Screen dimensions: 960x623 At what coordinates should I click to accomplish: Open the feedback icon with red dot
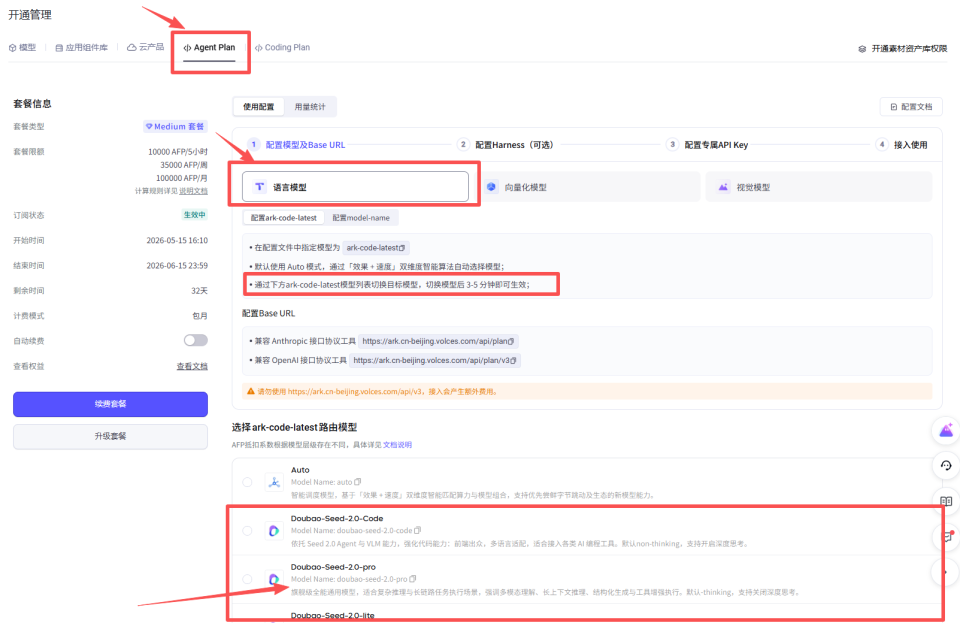948,537
